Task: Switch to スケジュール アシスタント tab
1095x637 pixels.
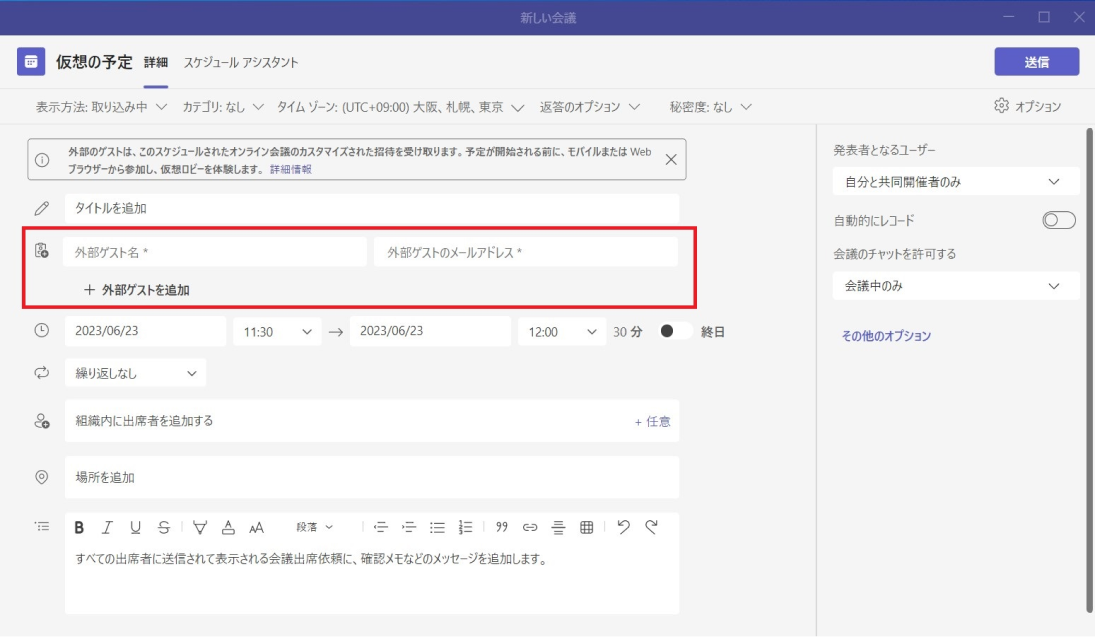Action: pyautogui.click(x=241, y=62)
